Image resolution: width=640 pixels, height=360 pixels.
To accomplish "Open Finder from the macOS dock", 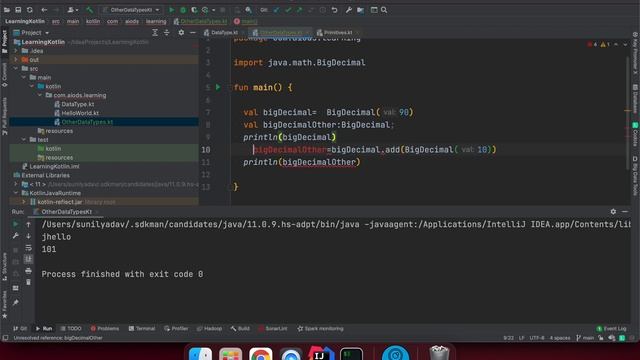I will (200, 354).
